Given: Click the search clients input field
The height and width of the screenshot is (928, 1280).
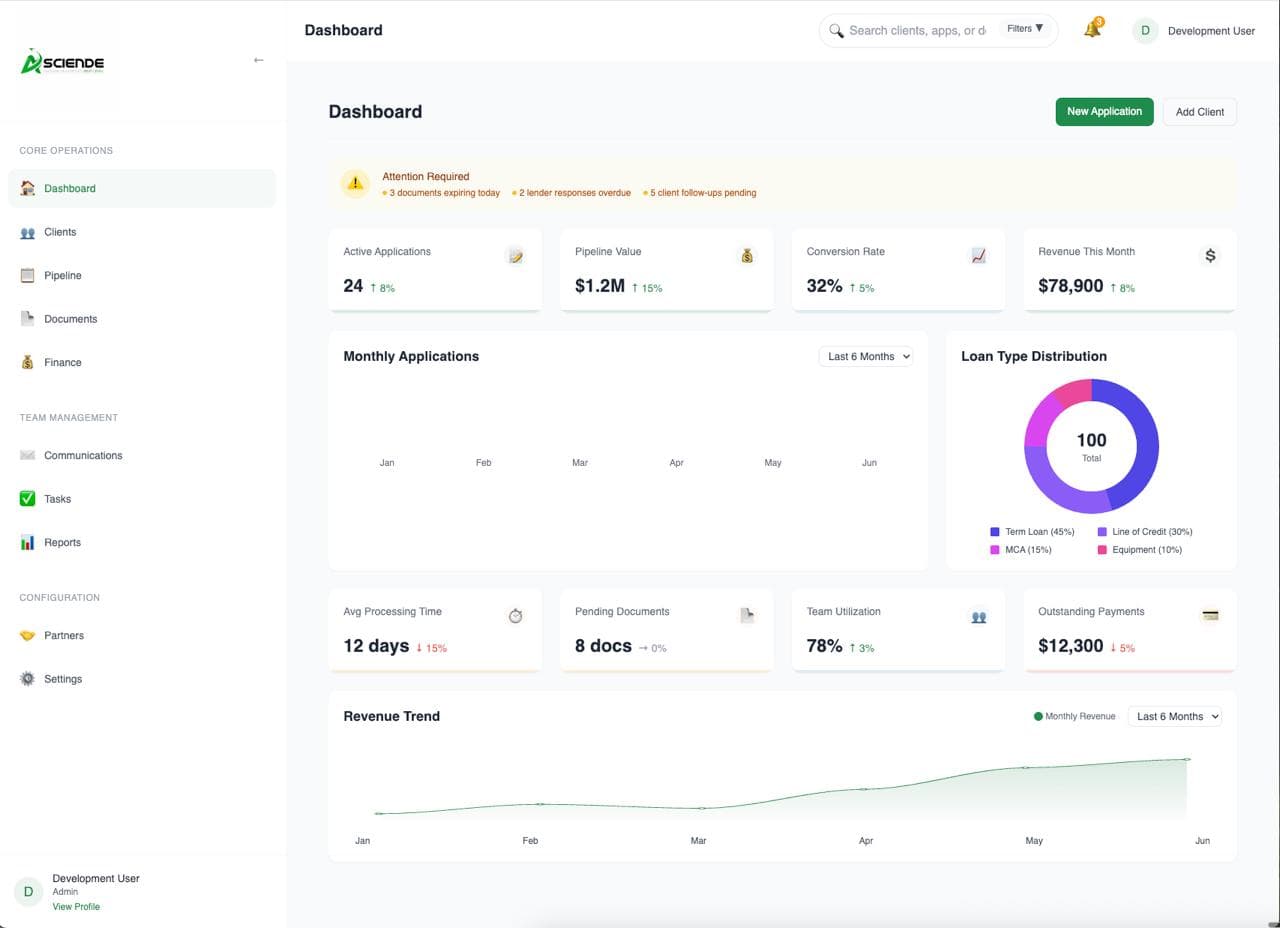Looking at the screenshot, I should (x=920, y=30).
